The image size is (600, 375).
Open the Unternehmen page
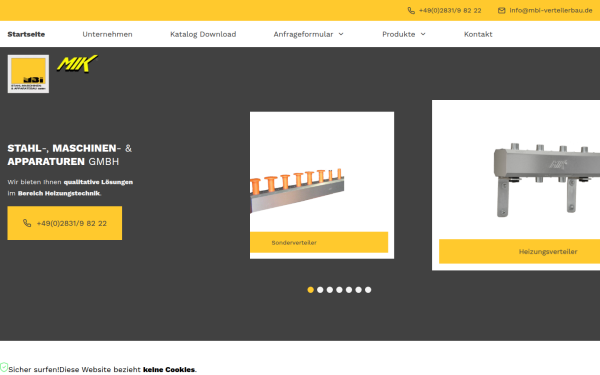pos(108,34)
